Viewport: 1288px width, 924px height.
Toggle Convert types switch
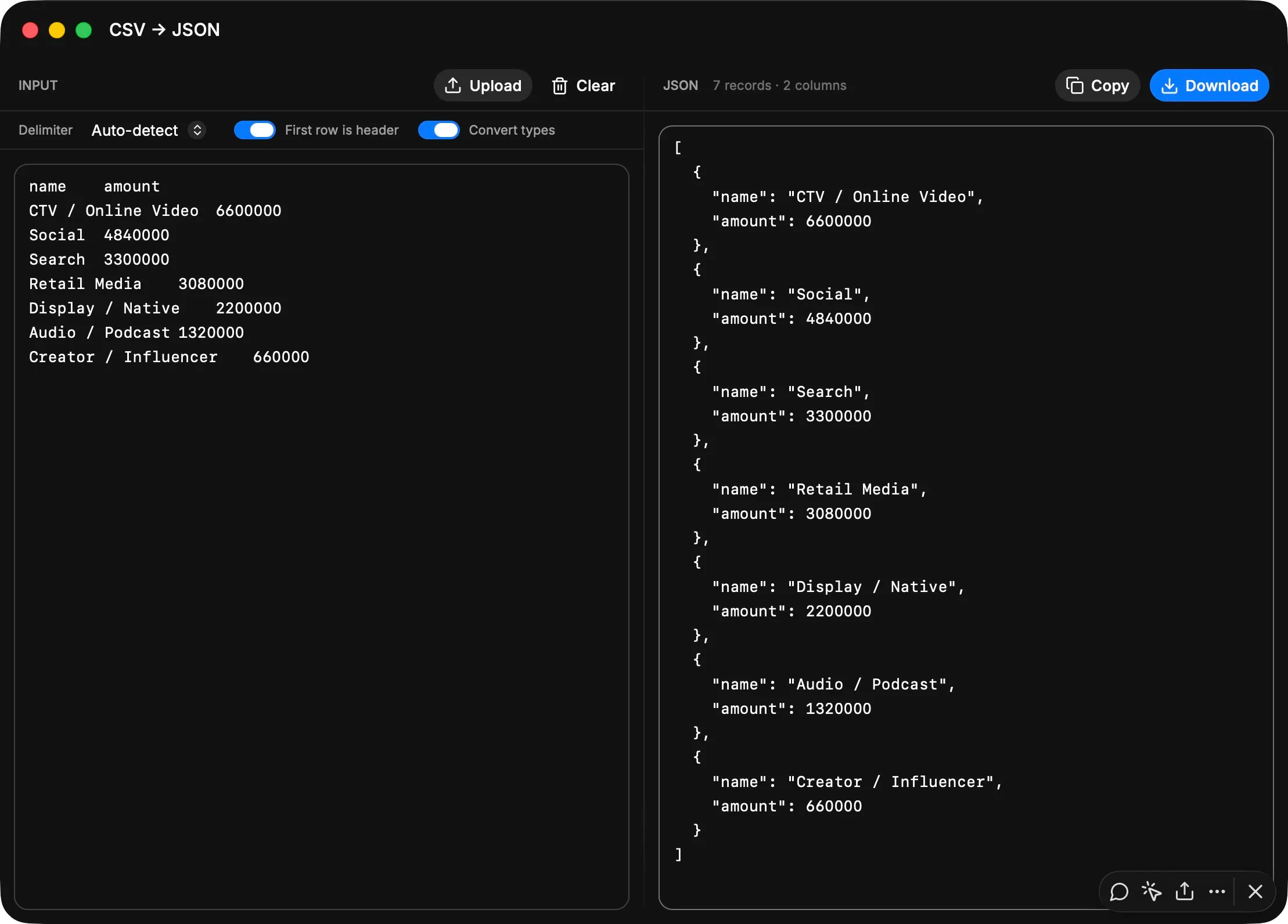[439, 130]
